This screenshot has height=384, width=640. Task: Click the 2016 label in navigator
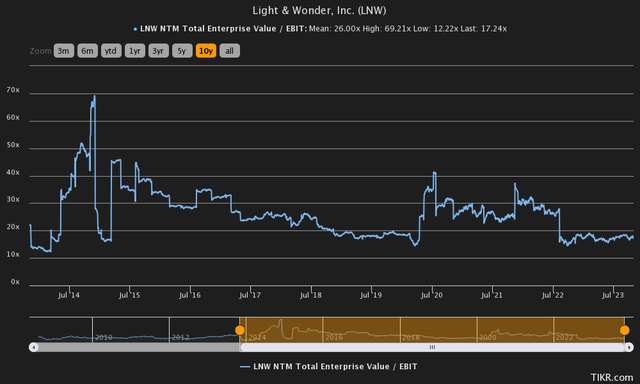(x=334, y=337)
